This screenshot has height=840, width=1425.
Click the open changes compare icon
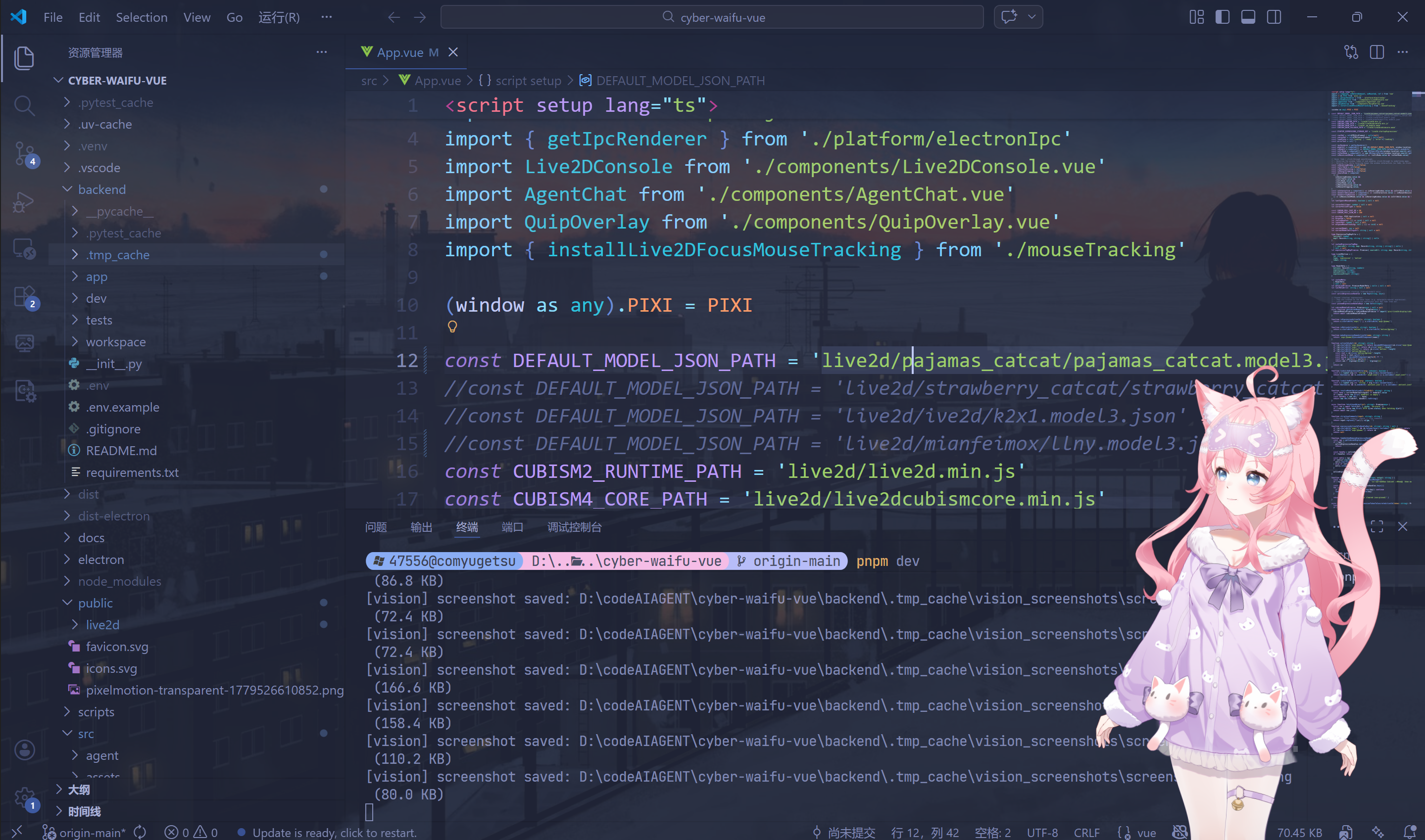coord(1351,52)
